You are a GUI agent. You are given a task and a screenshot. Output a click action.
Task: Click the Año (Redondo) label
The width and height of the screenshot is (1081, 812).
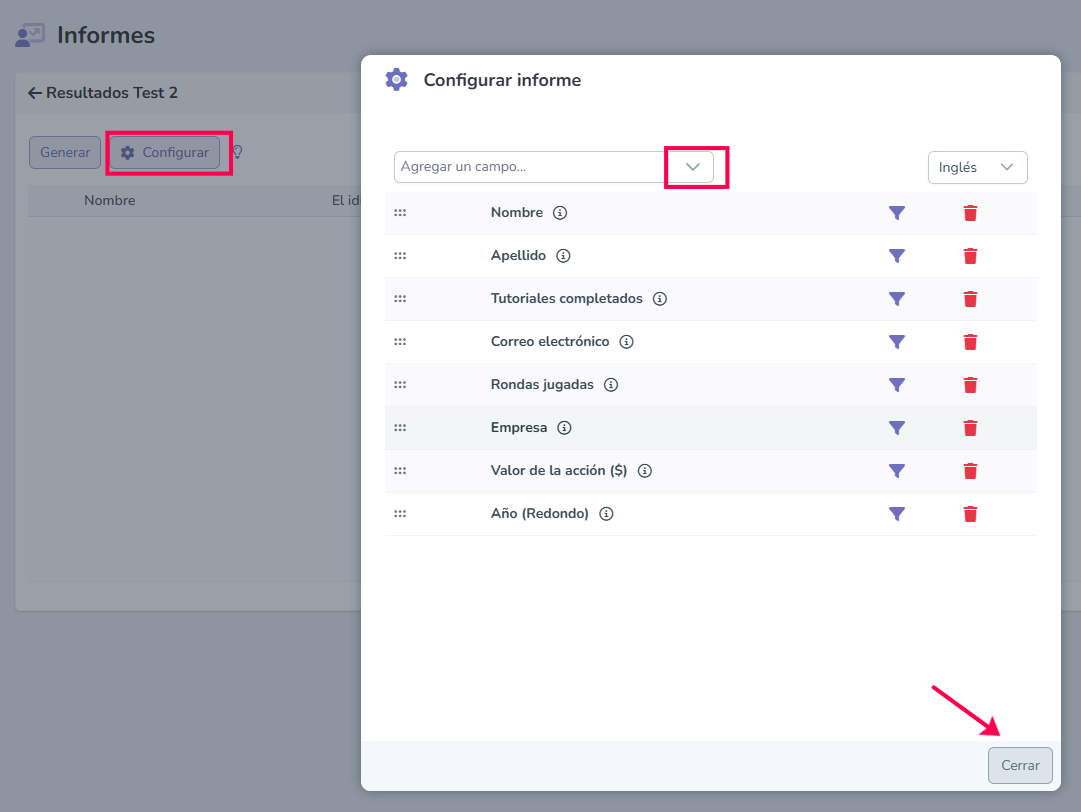540,514
